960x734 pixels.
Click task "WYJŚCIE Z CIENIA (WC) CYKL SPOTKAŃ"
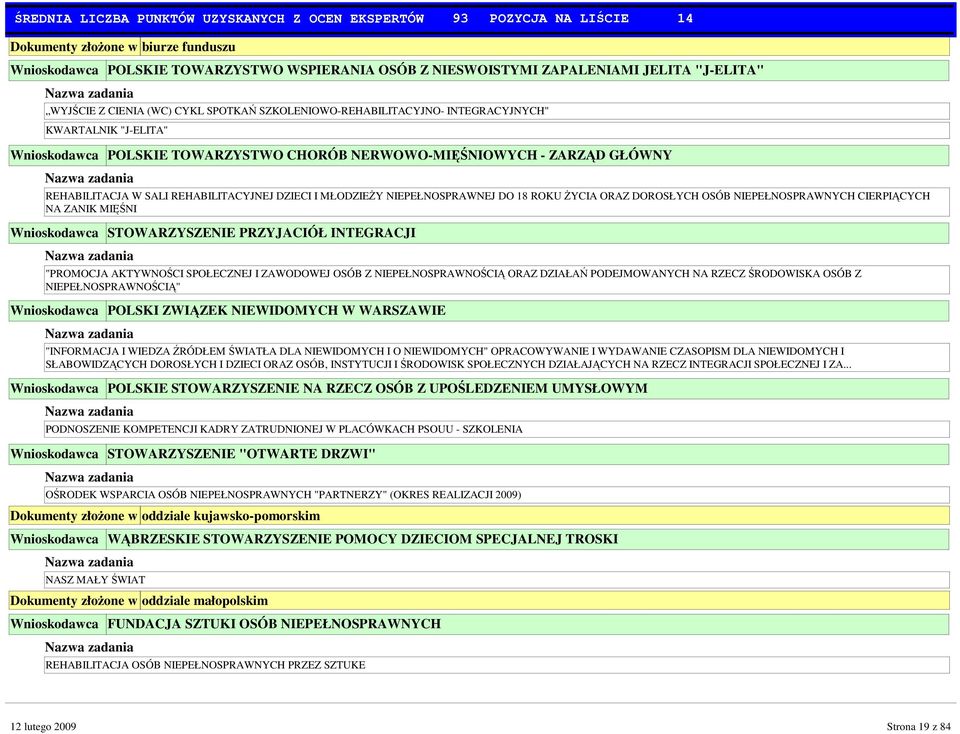coord(497,111)
